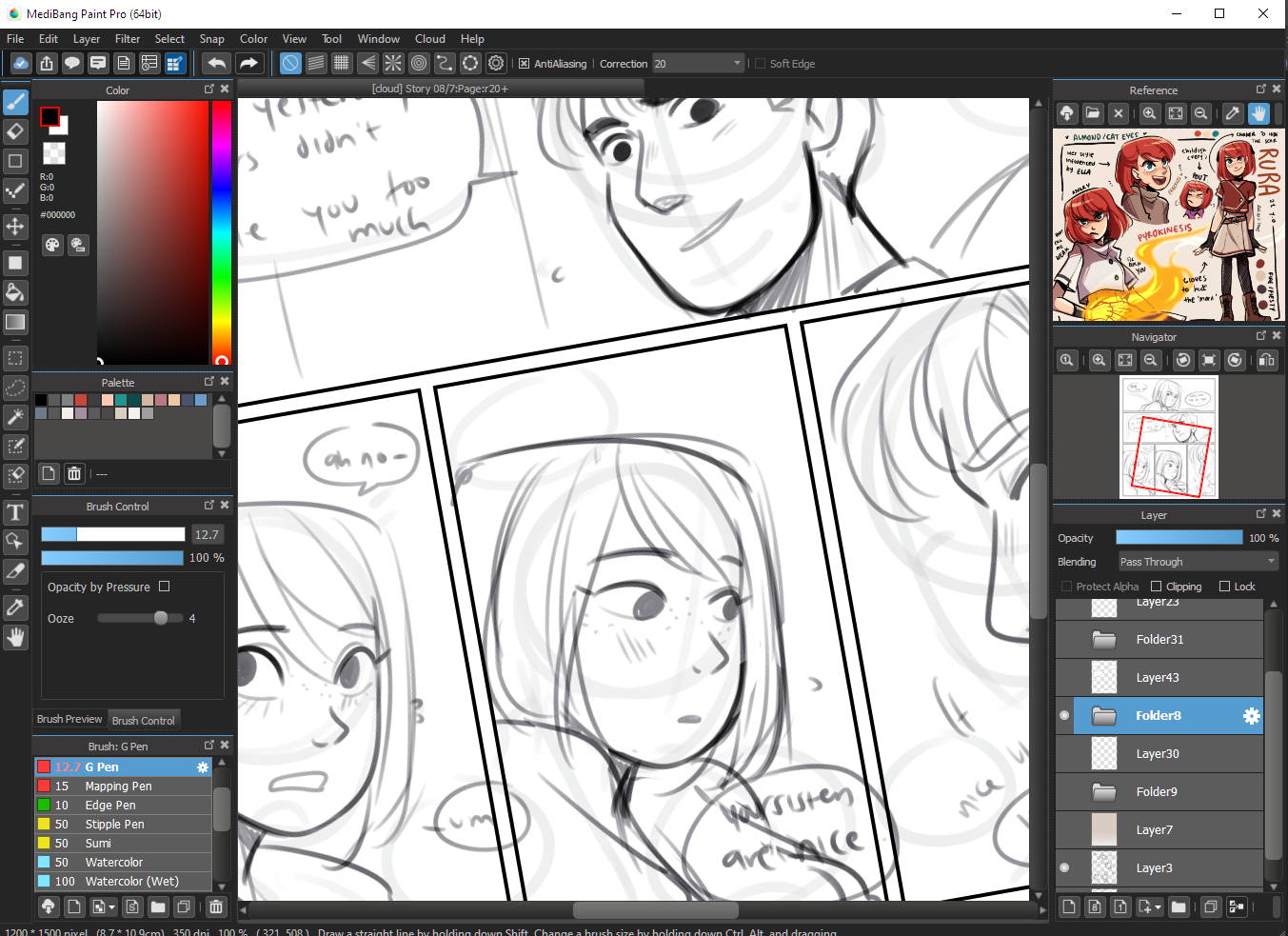Image resolution: width=1288 pixels, height=936 pixels.
Task: Enable curve snap guide
Action: (445, 64)
